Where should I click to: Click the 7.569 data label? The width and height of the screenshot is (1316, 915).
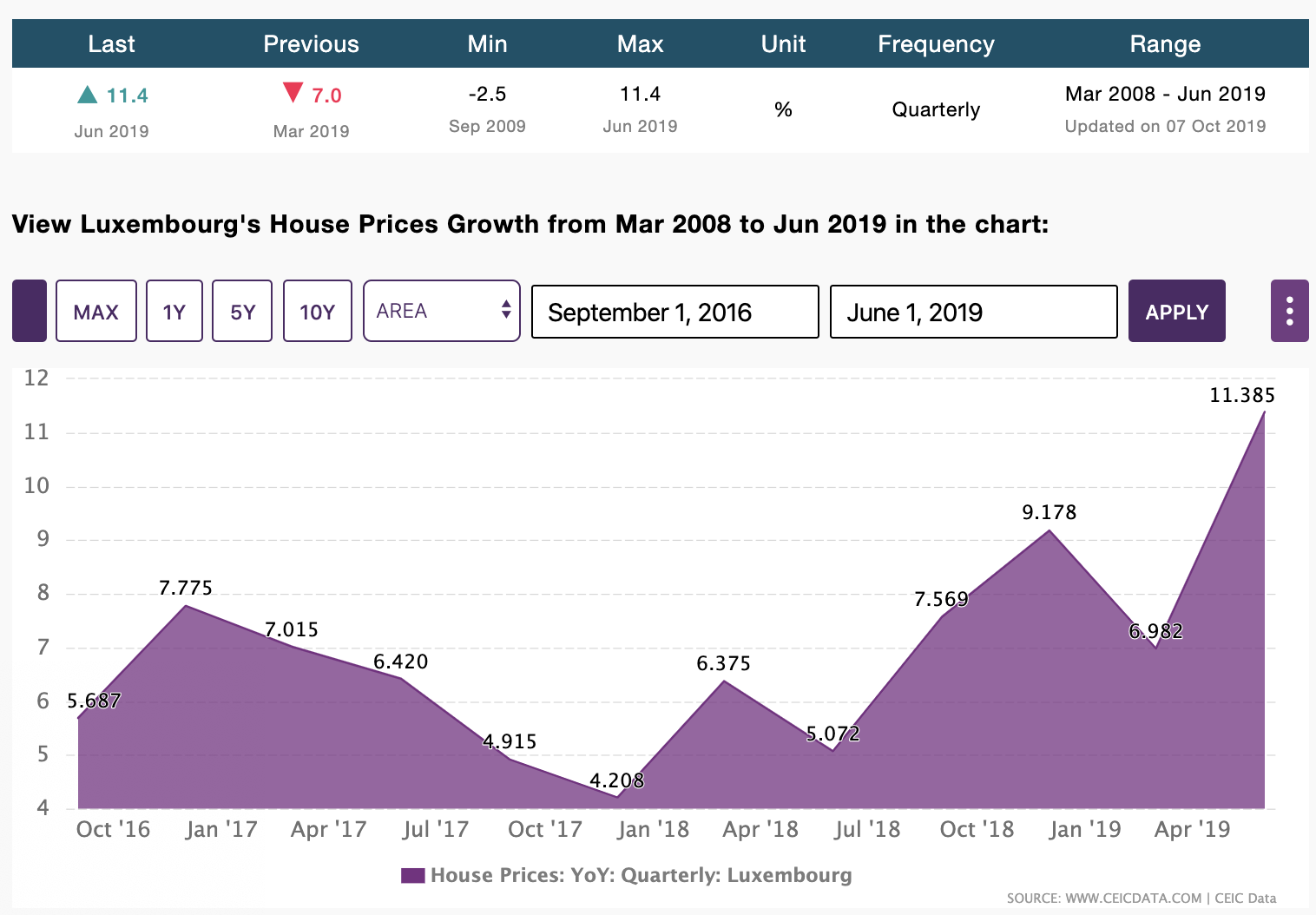942,599
